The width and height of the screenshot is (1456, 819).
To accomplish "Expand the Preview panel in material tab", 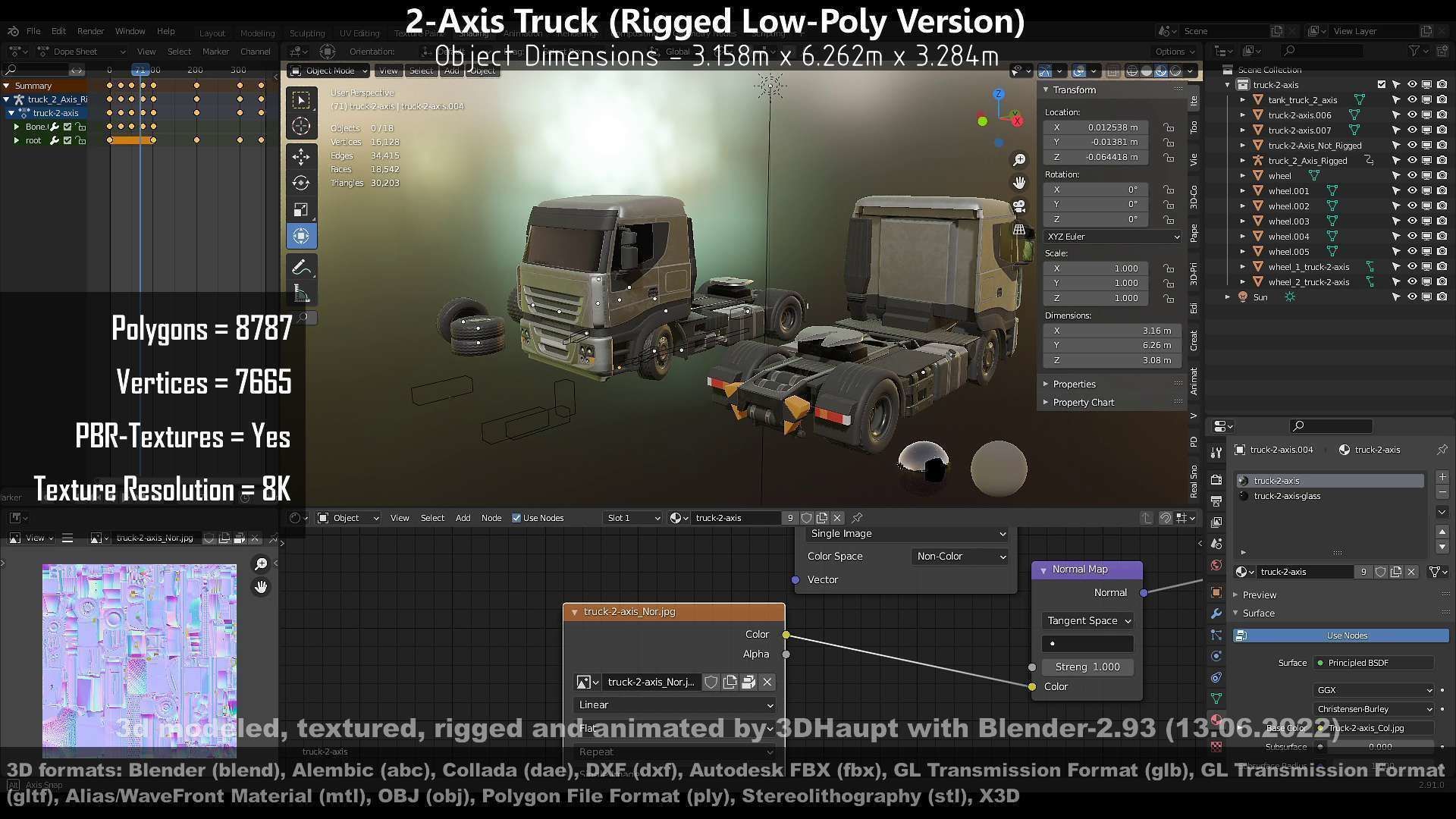I will [x=1259, y=595].
